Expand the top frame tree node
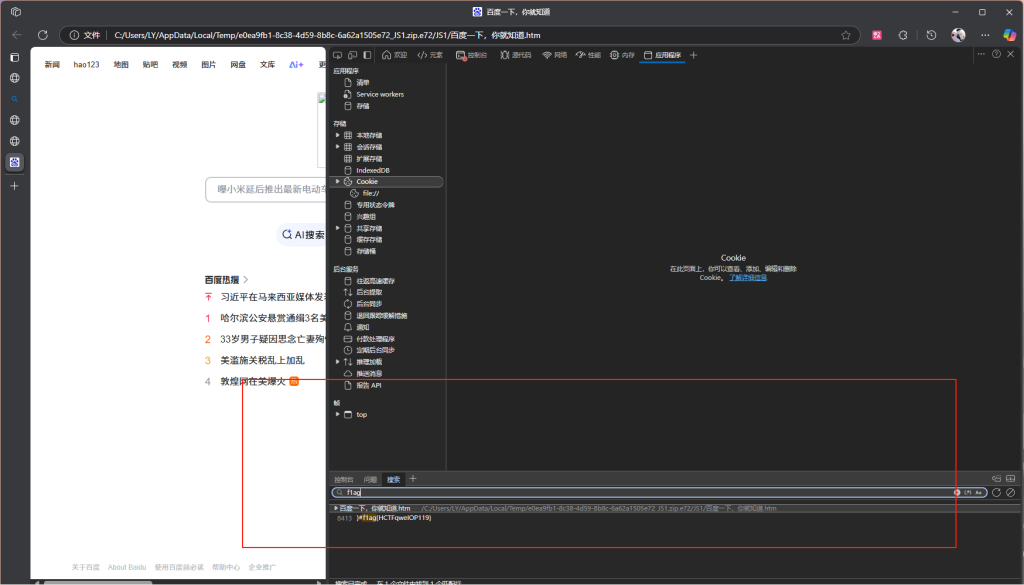1024x585 pixels. coord(337,414)
